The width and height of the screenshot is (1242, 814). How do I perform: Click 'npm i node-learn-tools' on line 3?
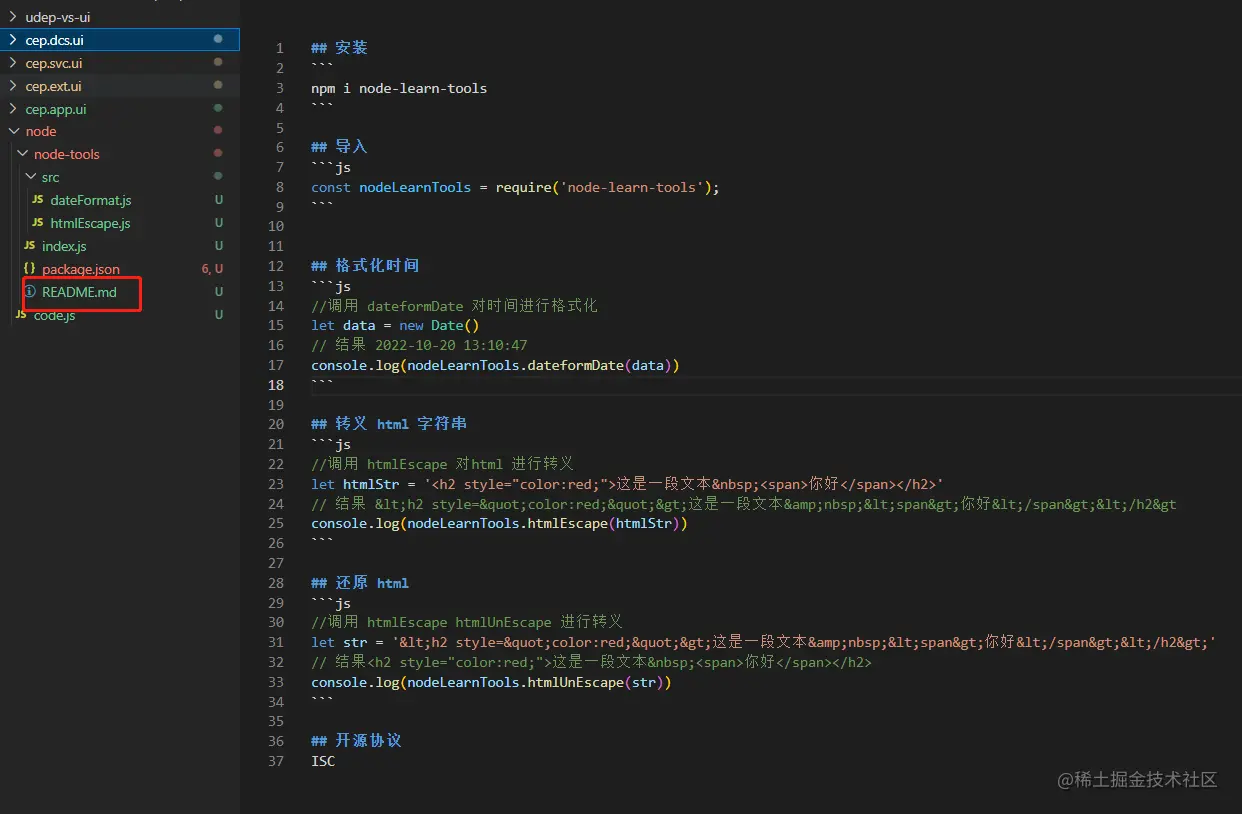pos(399,88)
